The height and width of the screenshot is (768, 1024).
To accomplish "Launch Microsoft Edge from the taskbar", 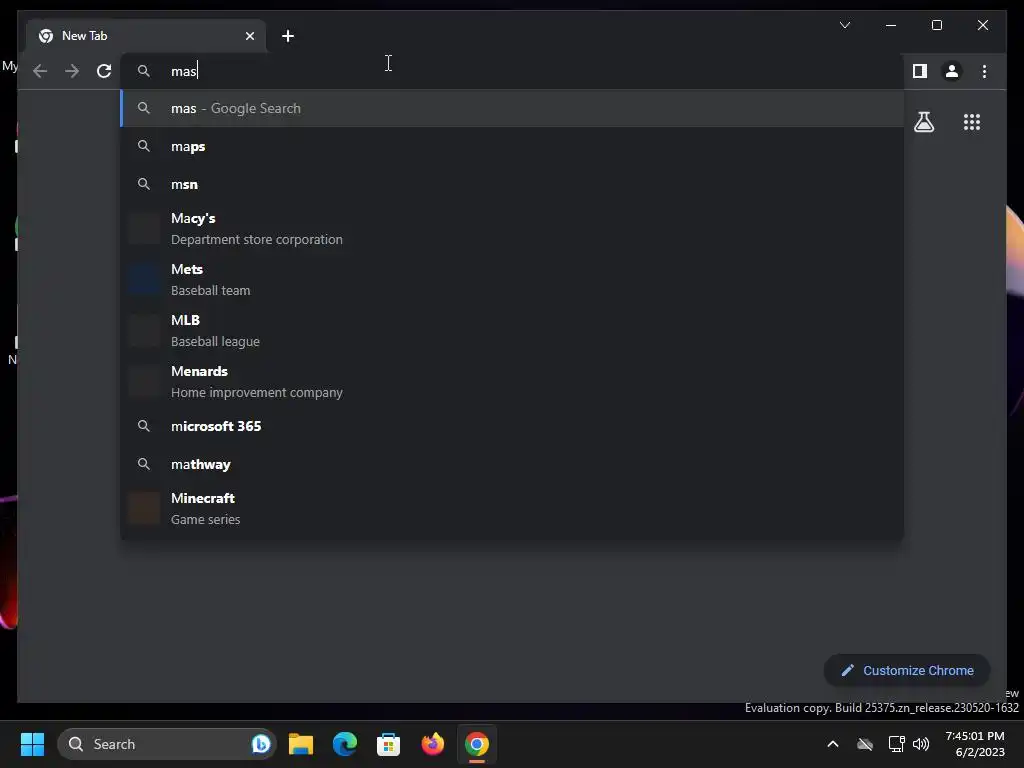I will coord(345,744).
